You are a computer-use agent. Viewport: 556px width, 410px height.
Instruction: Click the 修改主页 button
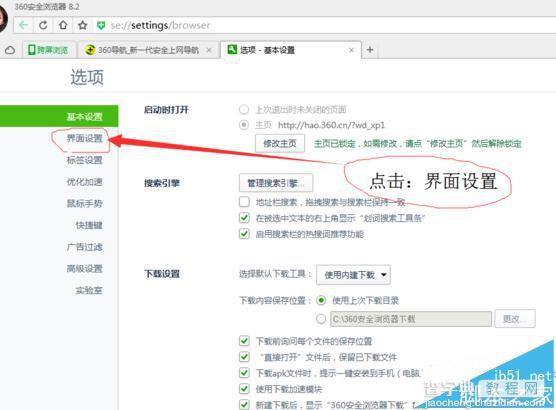(280, 143)
